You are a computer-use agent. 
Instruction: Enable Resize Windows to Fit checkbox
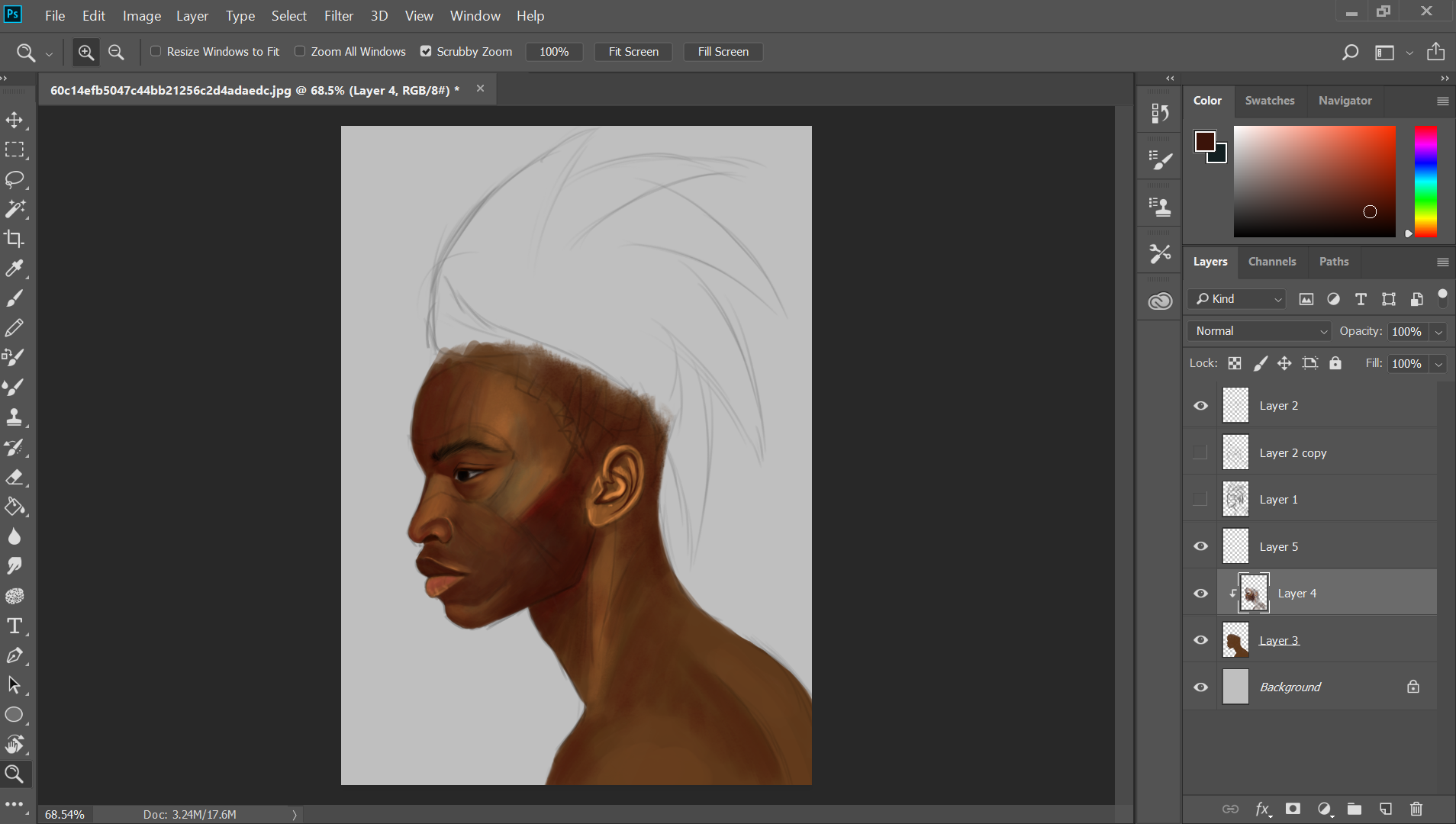(156, 51)
